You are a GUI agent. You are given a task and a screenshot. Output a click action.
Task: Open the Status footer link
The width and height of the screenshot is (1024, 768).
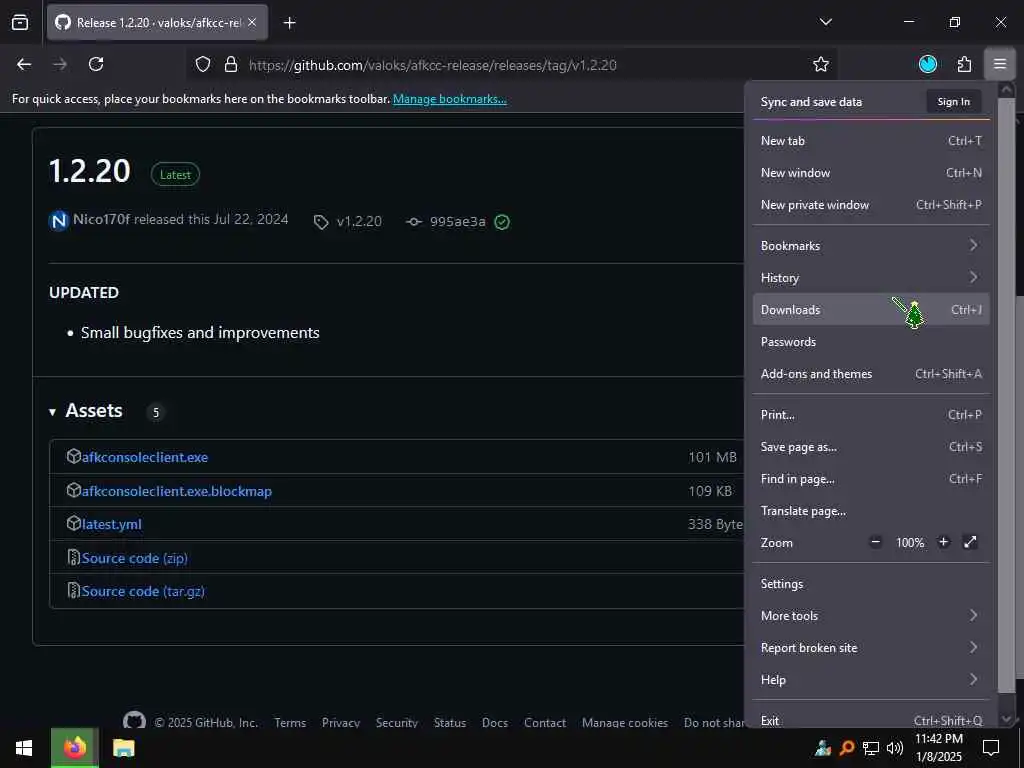click(x=450, y=722)
